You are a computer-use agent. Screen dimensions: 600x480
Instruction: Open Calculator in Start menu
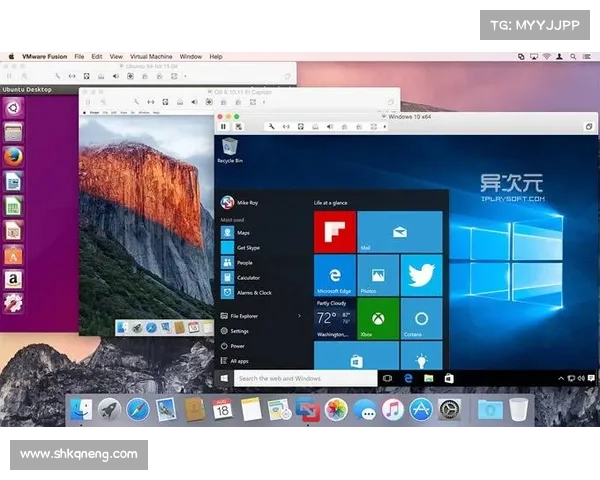[x=240, y=278]
